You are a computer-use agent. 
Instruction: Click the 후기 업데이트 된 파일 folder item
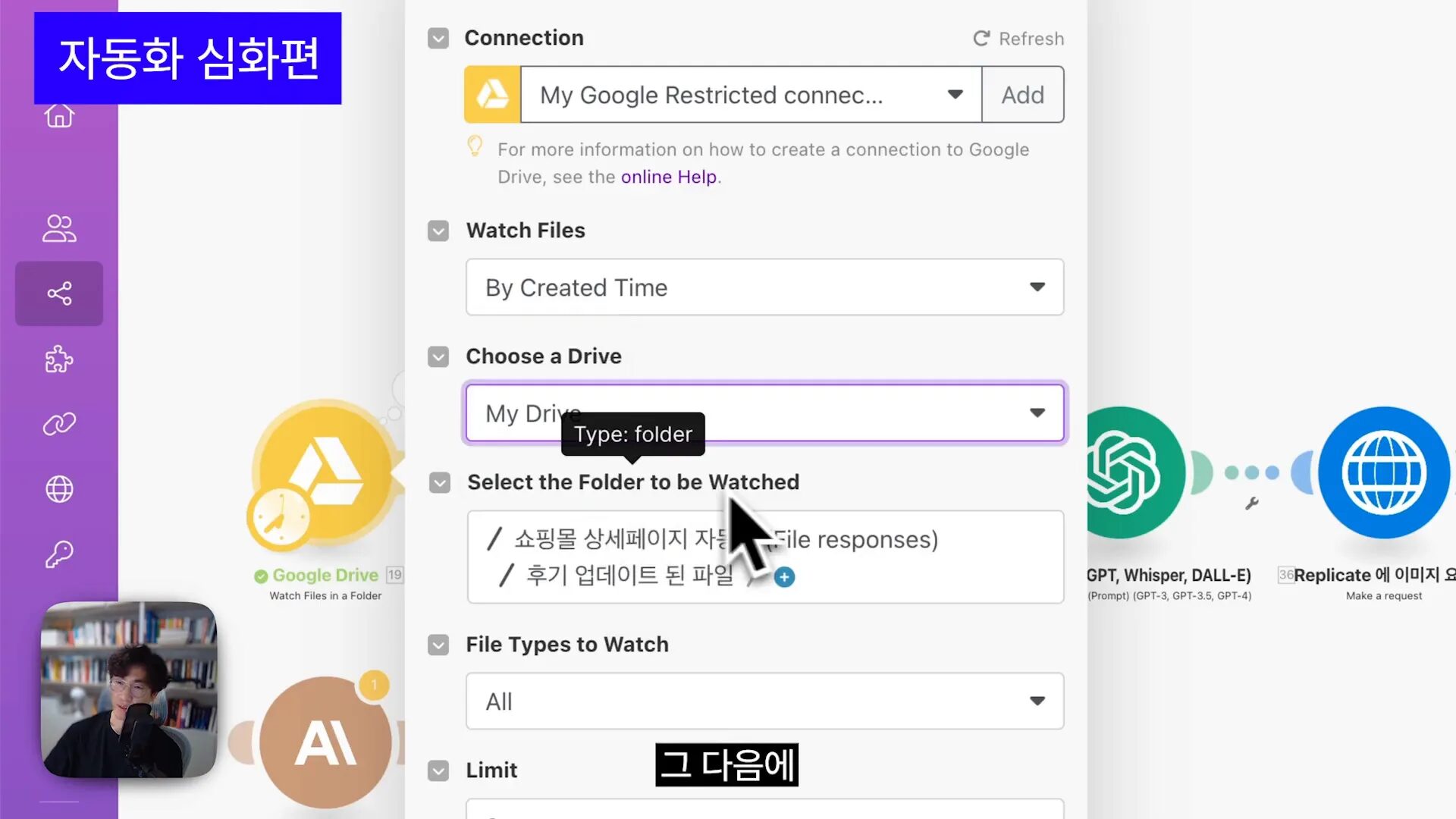click(632, 574)
